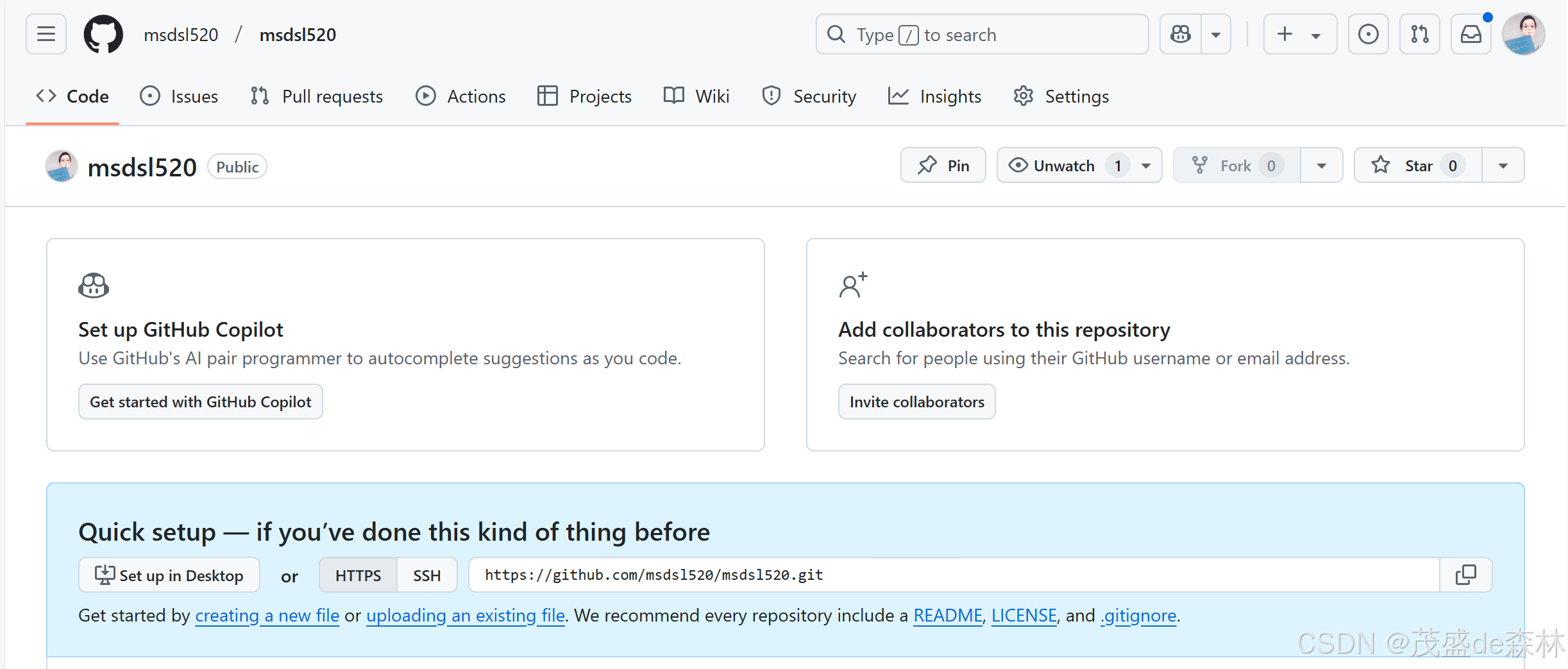Expand the Copilot dropdown arrow in header

pyautogui.click(x=1216, y=34)
